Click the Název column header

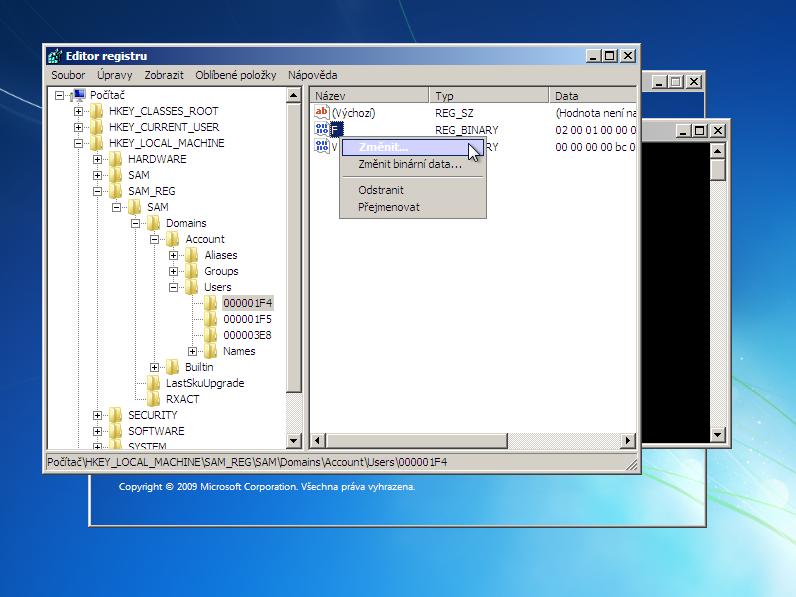click(370, 96)
